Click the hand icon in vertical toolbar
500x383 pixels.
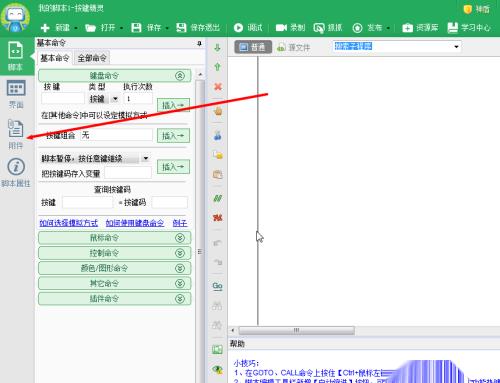click(218, 111)
